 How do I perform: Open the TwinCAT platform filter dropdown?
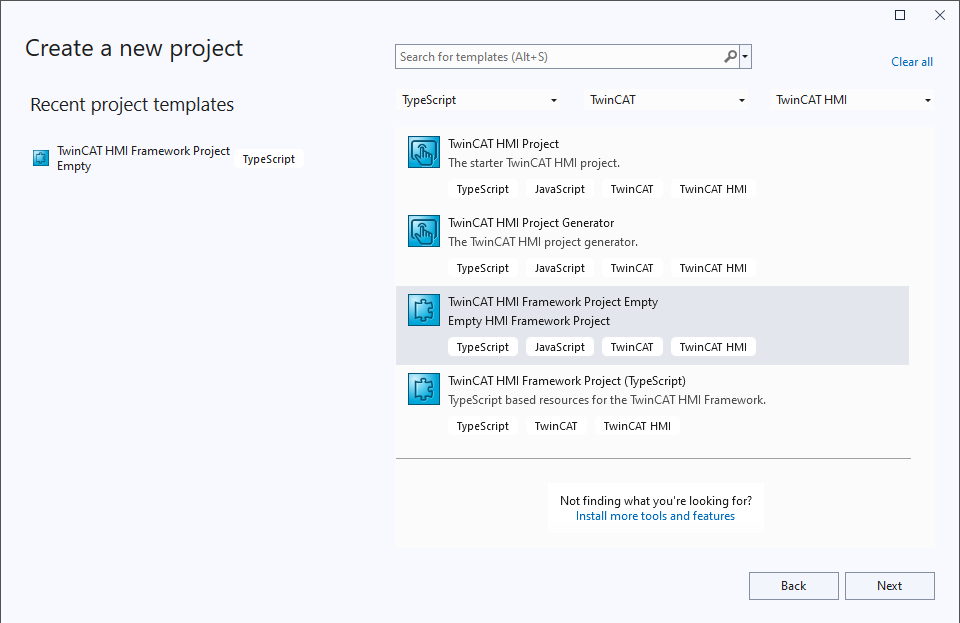pos(667,100)
